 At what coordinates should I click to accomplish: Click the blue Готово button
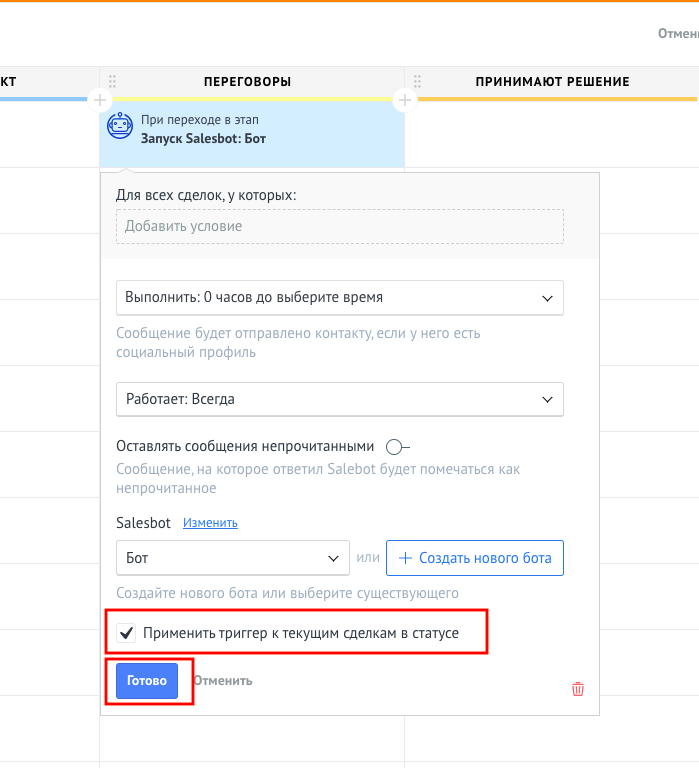[x=147, y=681]
